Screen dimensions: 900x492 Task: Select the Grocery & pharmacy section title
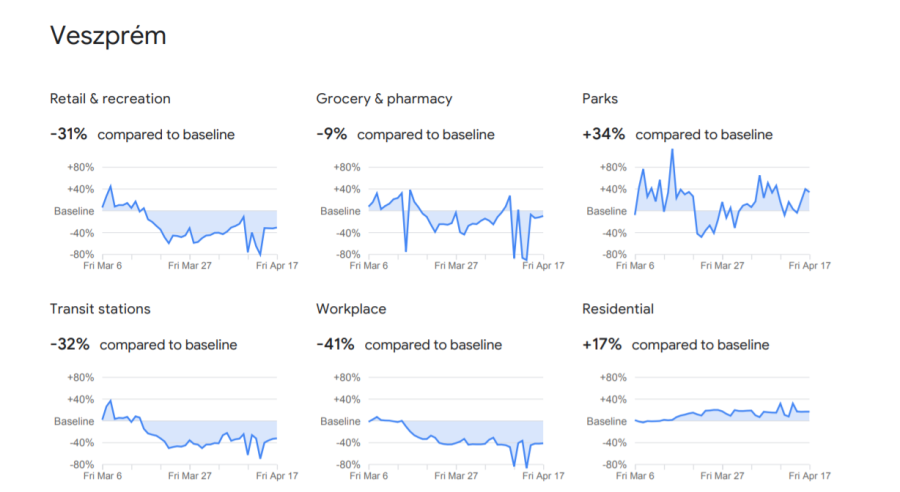tap(384, 99)
